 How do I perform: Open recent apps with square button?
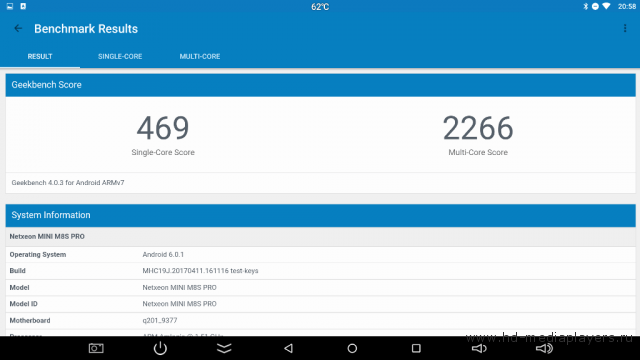(x=416, y=348)
